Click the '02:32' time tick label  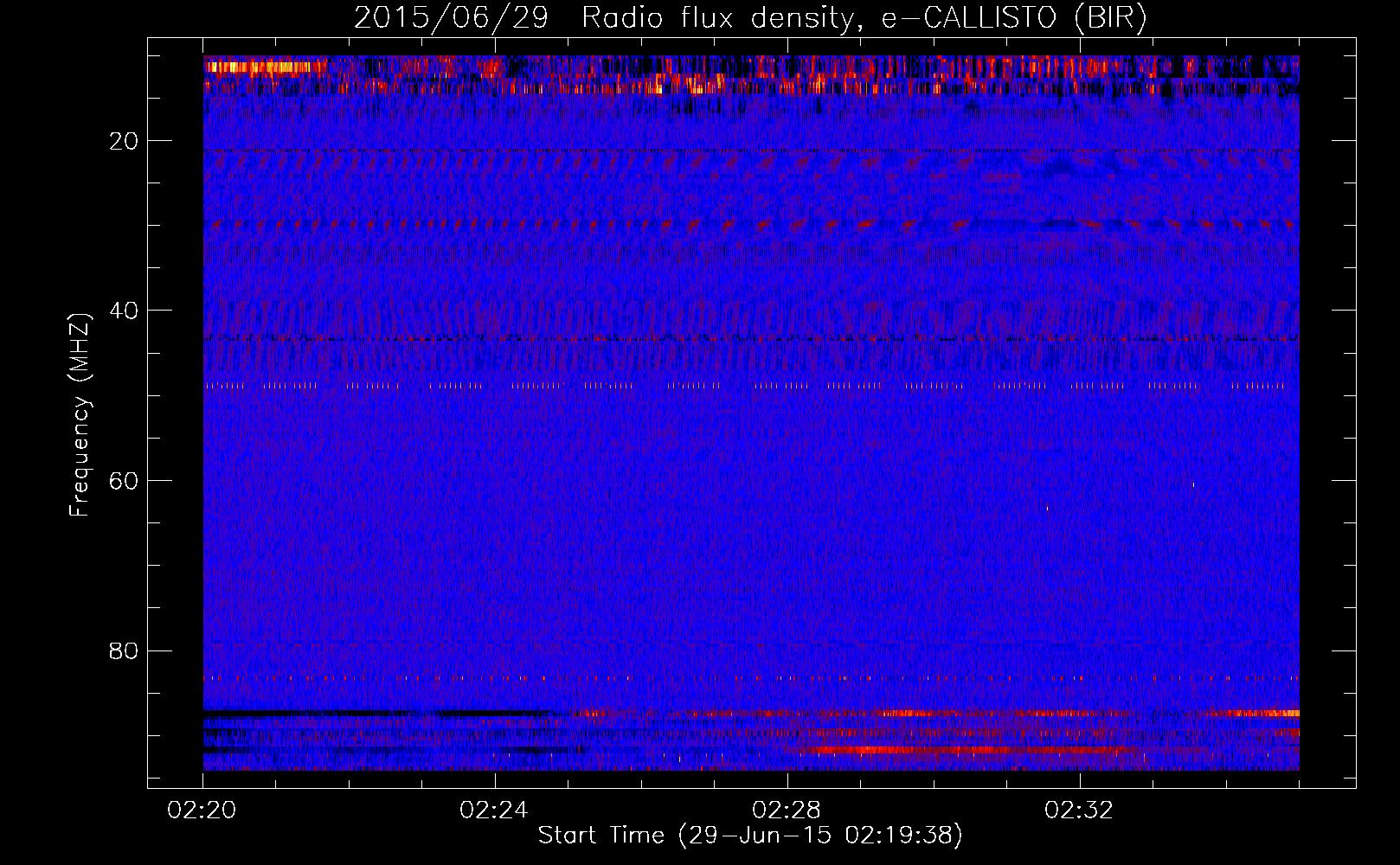1079,811
